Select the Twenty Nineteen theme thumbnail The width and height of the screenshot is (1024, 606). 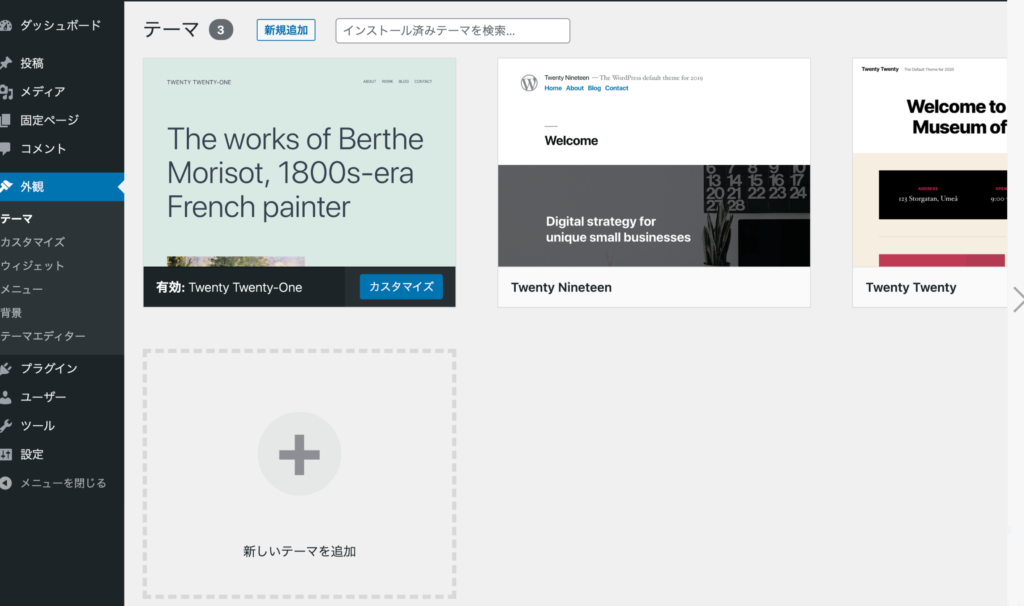click(x=653, y=163)
